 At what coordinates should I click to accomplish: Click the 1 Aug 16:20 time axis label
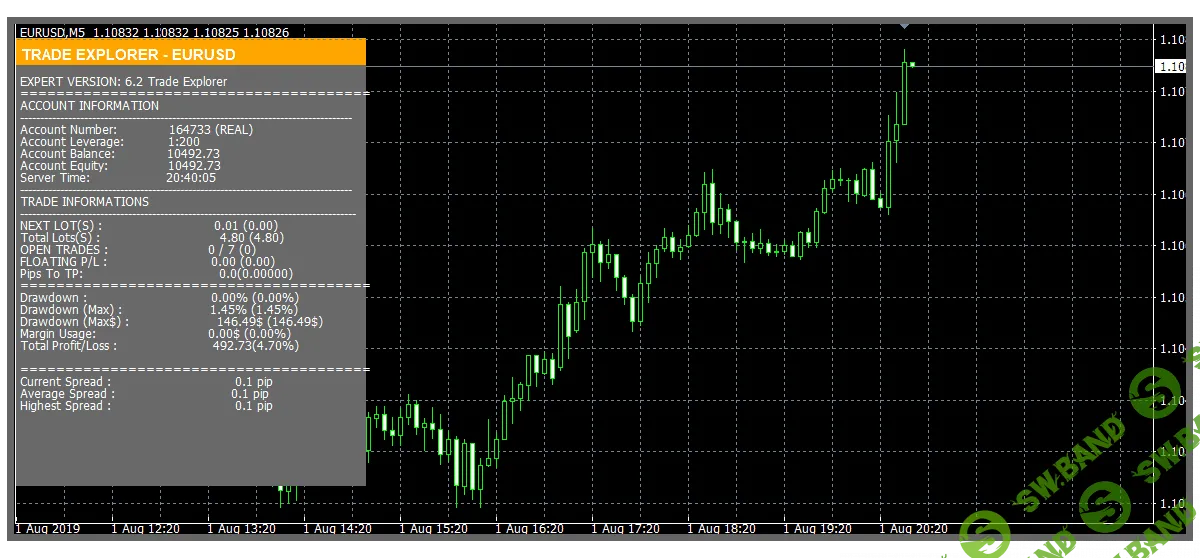coord(529,528)
